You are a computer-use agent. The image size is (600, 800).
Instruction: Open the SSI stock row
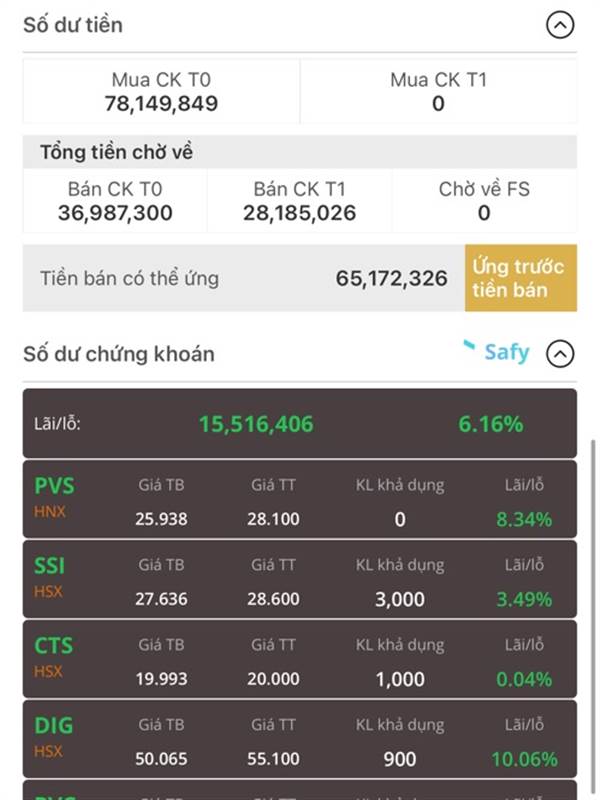(299, 580)
